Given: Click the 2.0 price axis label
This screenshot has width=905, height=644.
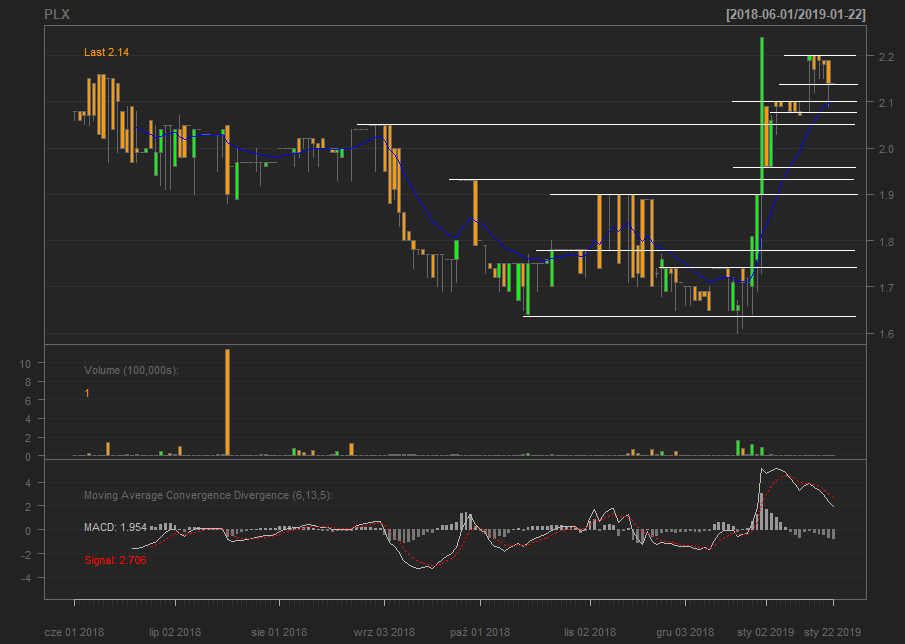Looking at the screenshot, I should 886,149.
